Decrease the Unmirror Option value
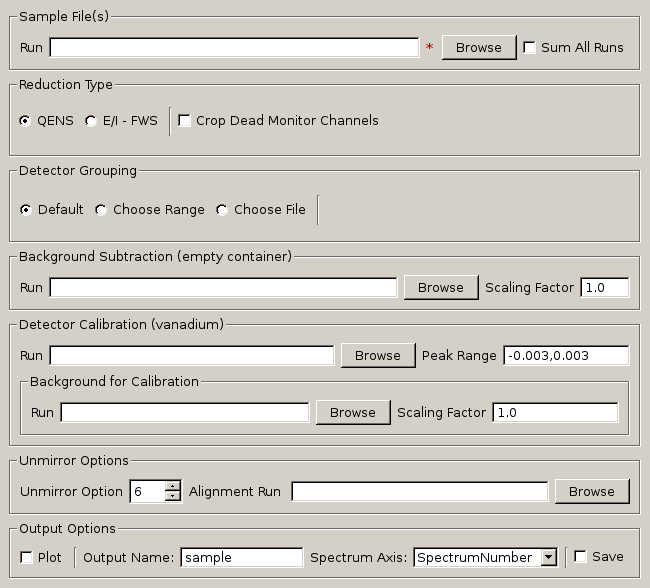This screenshot has width=650, height=588. click(x=173, y=496)
